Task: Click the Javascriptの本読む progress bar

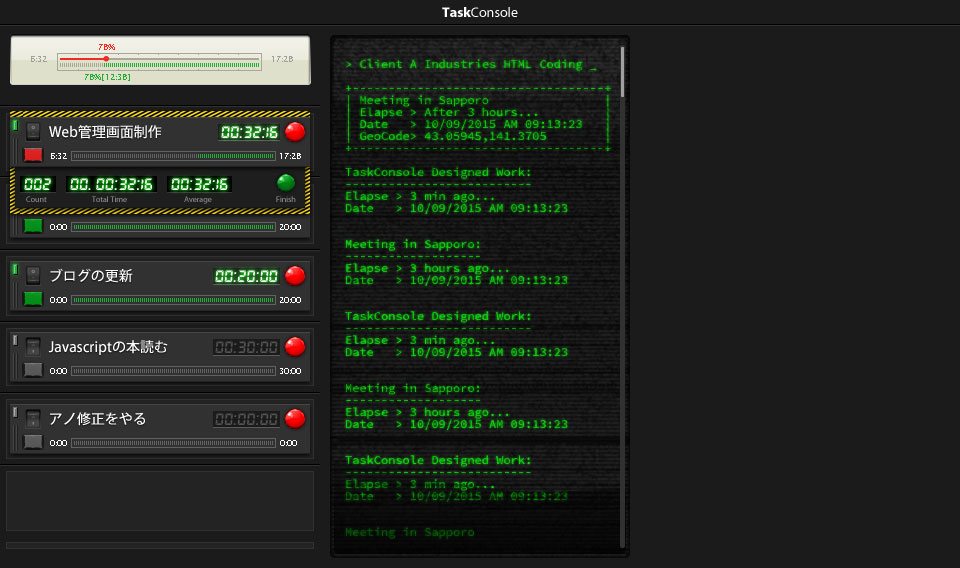Action: (x=173, y=371)
